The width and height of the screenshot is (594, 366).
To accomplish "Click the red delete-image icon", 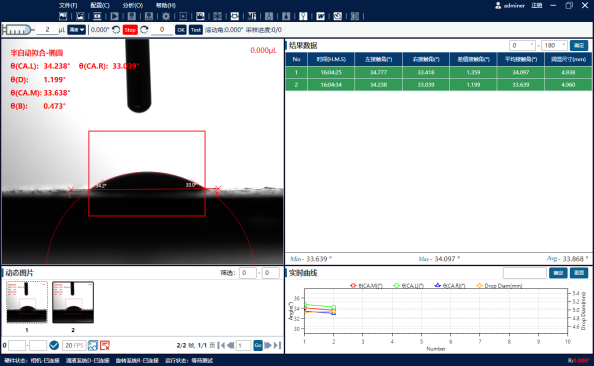I will pos(105,345).
